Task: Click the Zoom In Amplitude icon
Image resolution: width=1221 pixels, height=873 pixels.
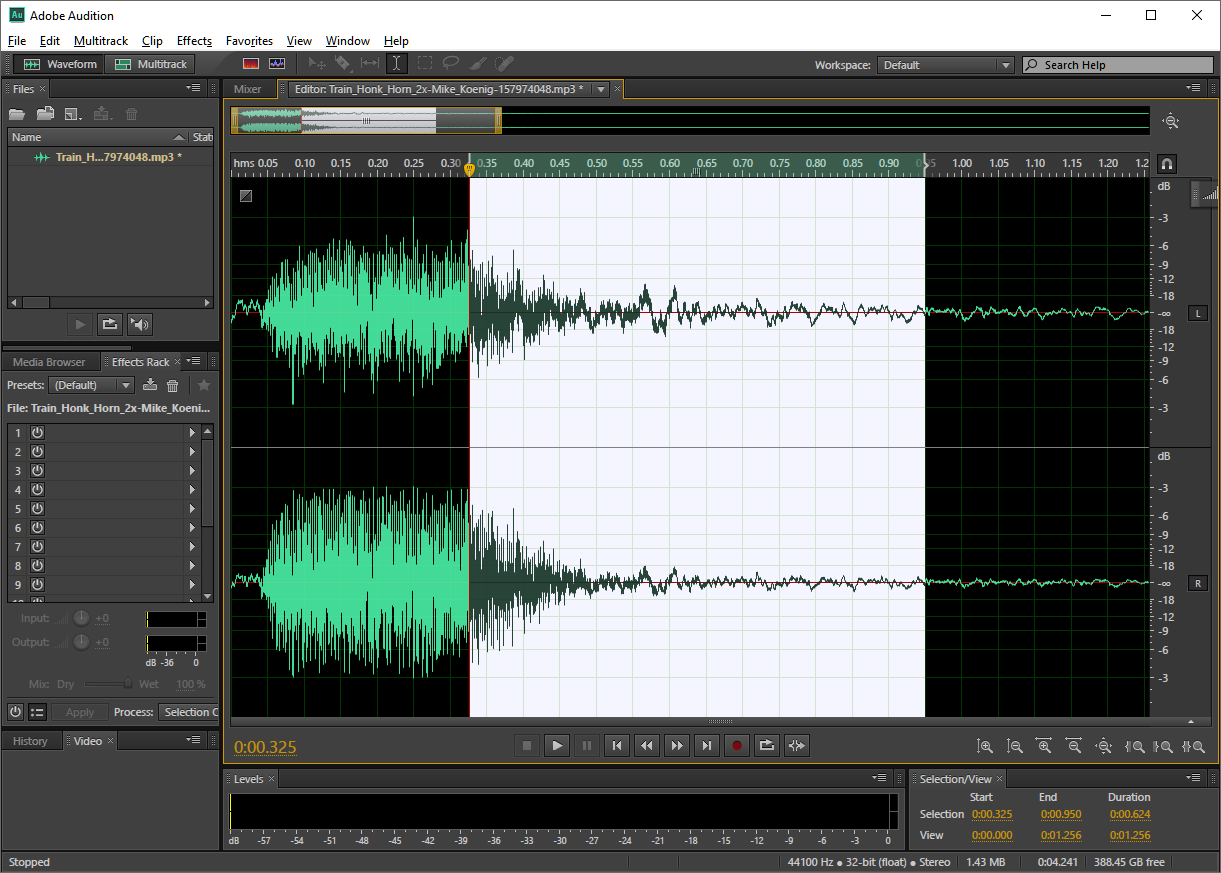Action: click(x=985, y=746)
